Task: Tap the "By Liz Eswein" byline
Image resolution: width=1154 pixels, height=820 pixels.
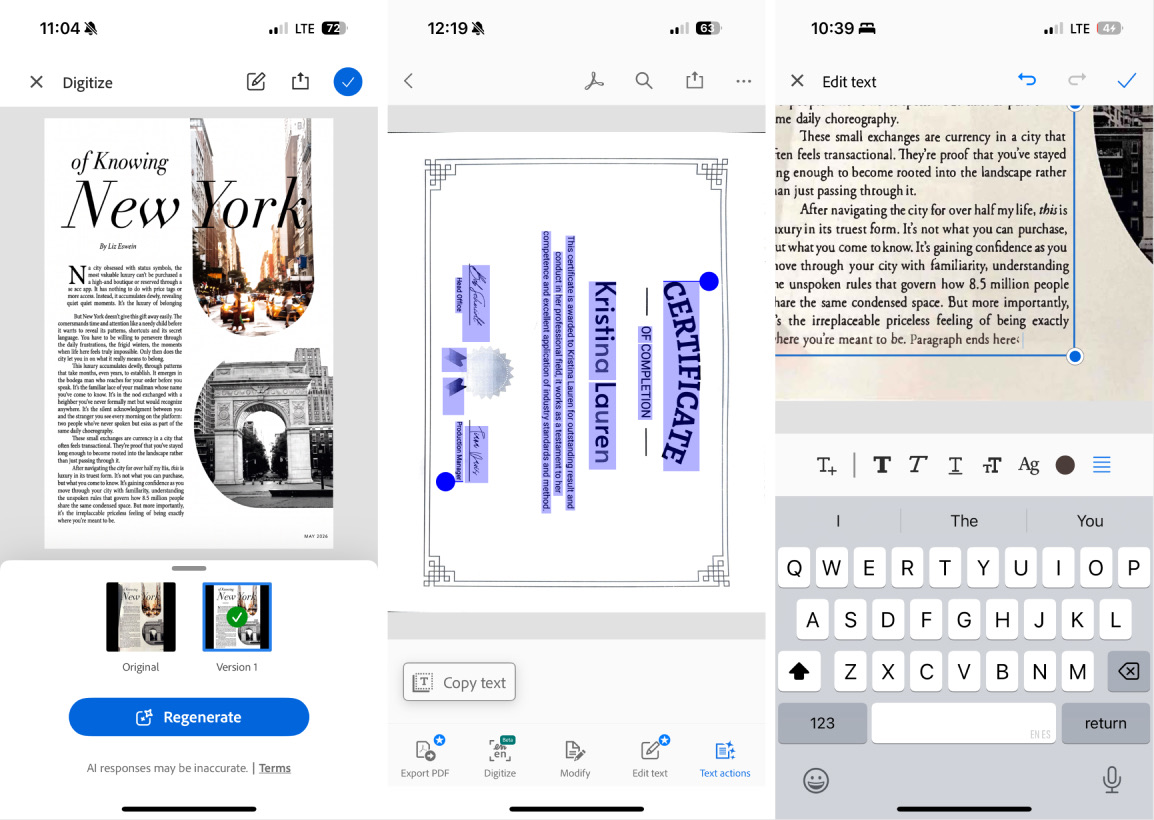Action: 118,246
